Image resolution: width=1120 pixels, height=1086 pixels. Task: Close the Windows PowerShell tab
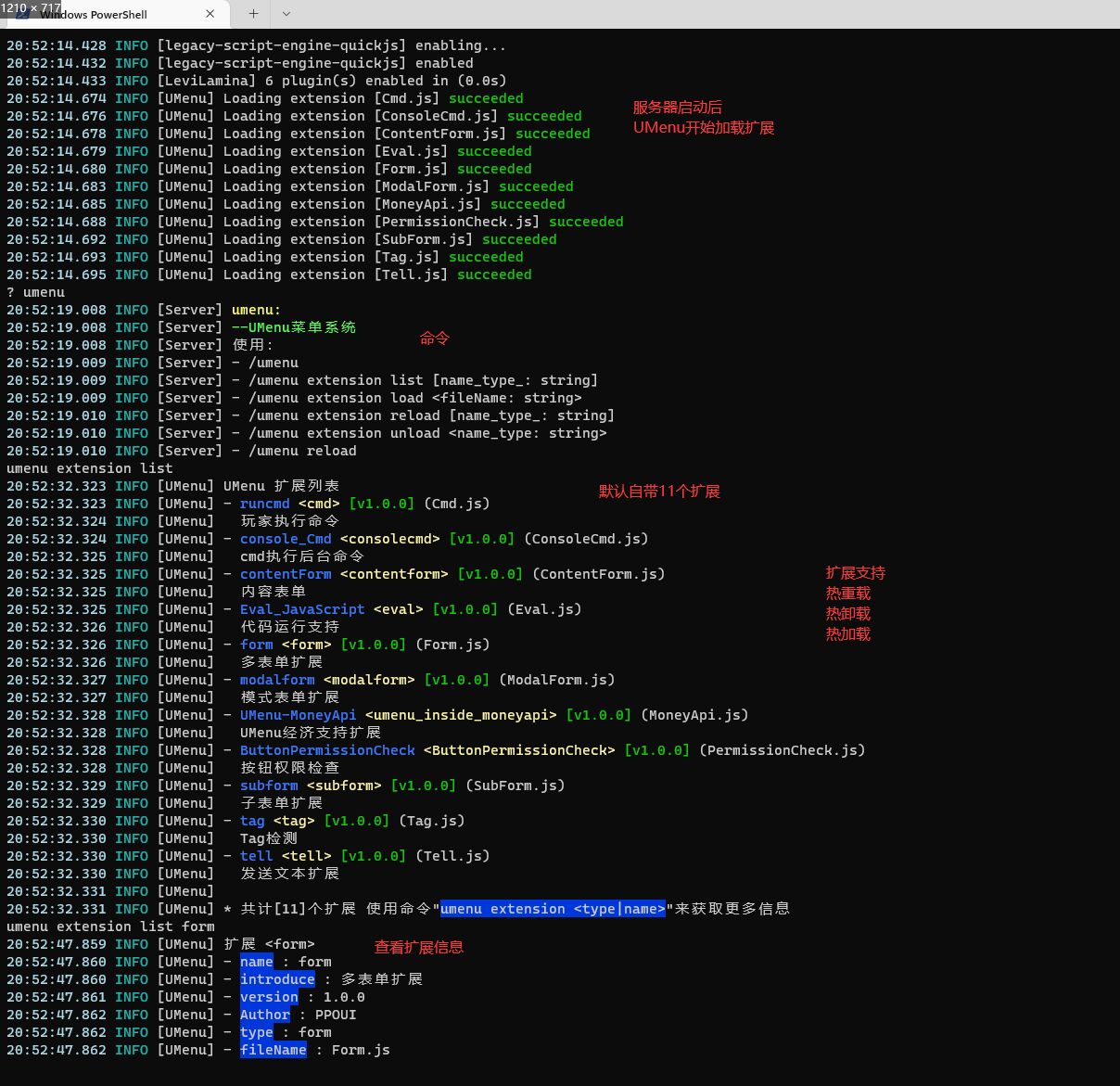tap(210, 14)
